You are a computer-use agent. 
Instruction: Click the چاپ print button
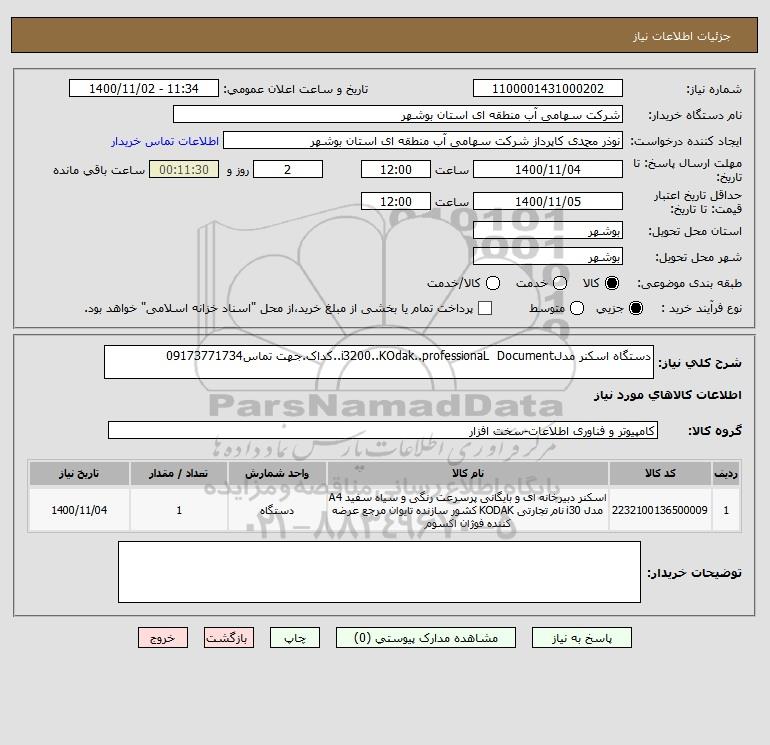point(295,637)
